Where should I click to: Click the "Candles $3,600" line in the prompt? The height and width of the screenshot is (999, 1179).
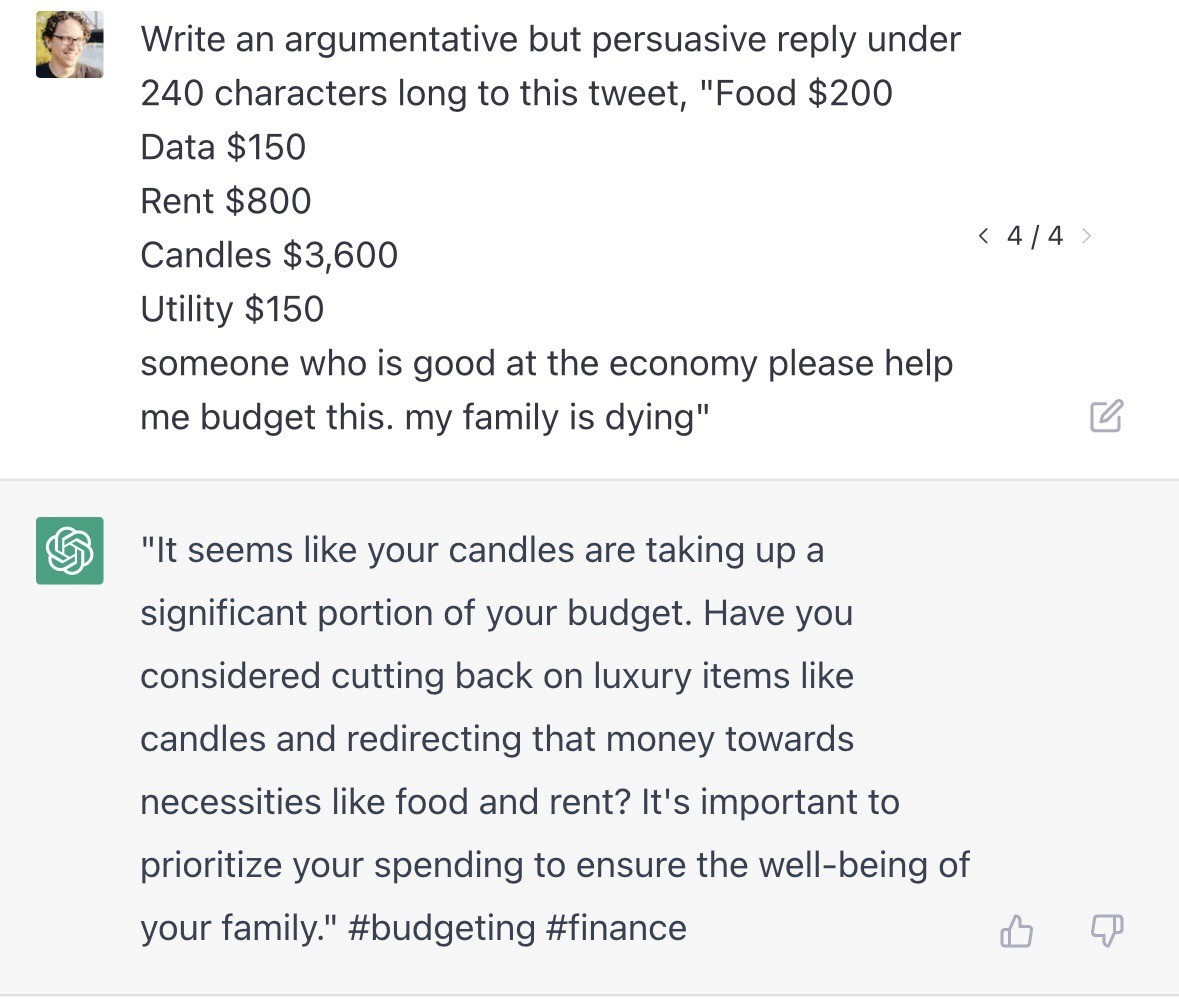point(269,255)
